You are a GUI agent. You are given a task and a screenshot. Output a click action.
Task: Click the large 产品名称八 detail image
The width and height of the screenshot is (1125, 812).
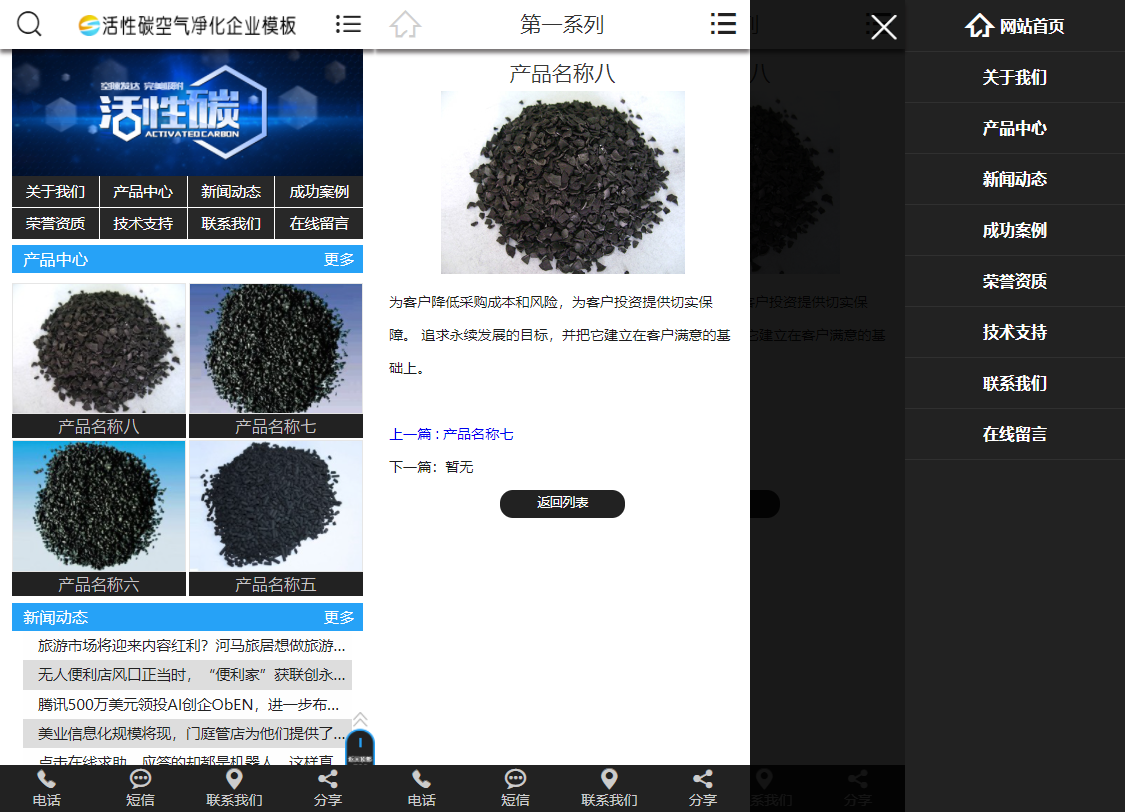coord(562,182)
